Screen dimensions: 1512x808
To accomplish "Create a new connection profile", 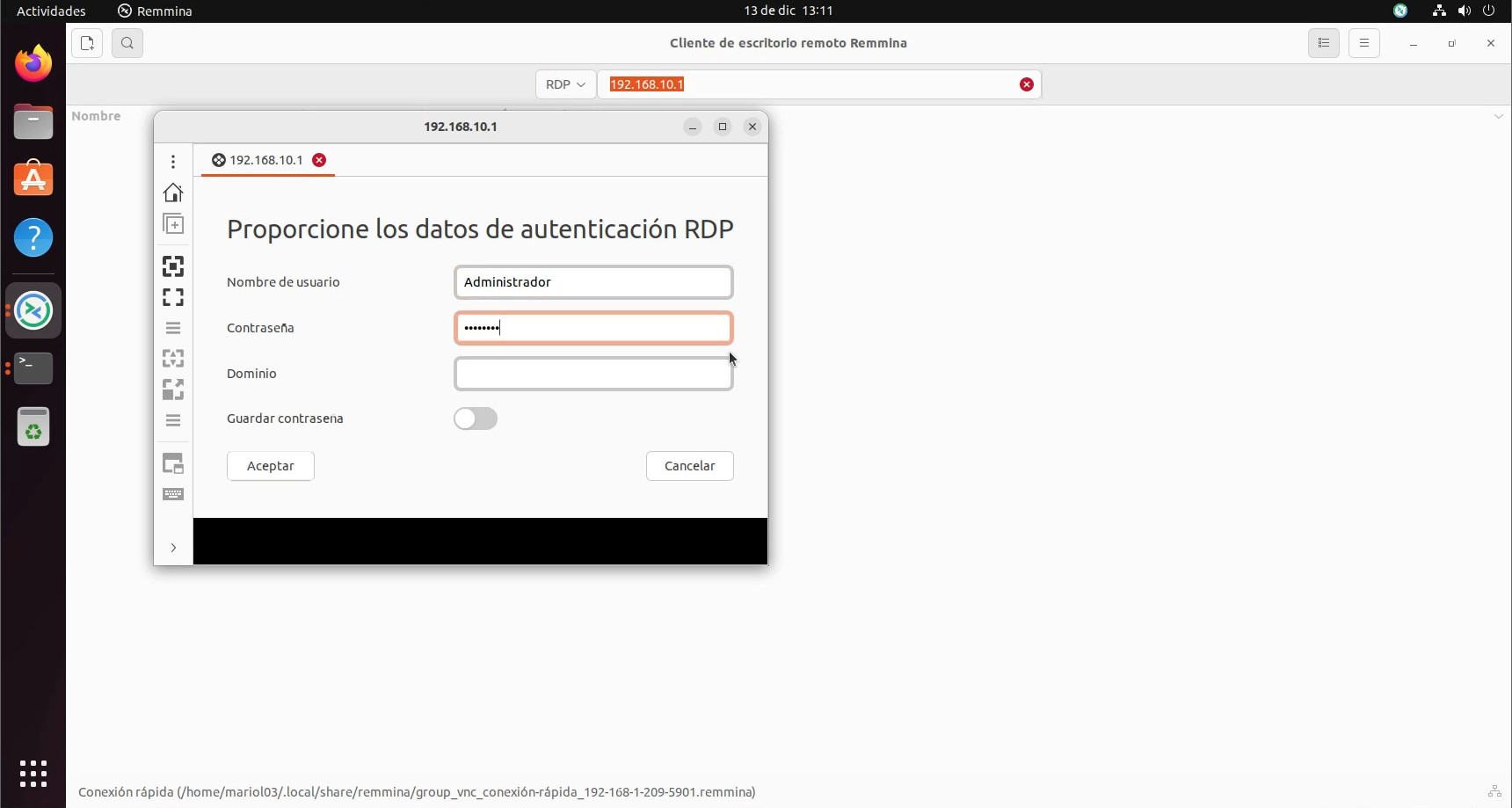I will (87, 43).
